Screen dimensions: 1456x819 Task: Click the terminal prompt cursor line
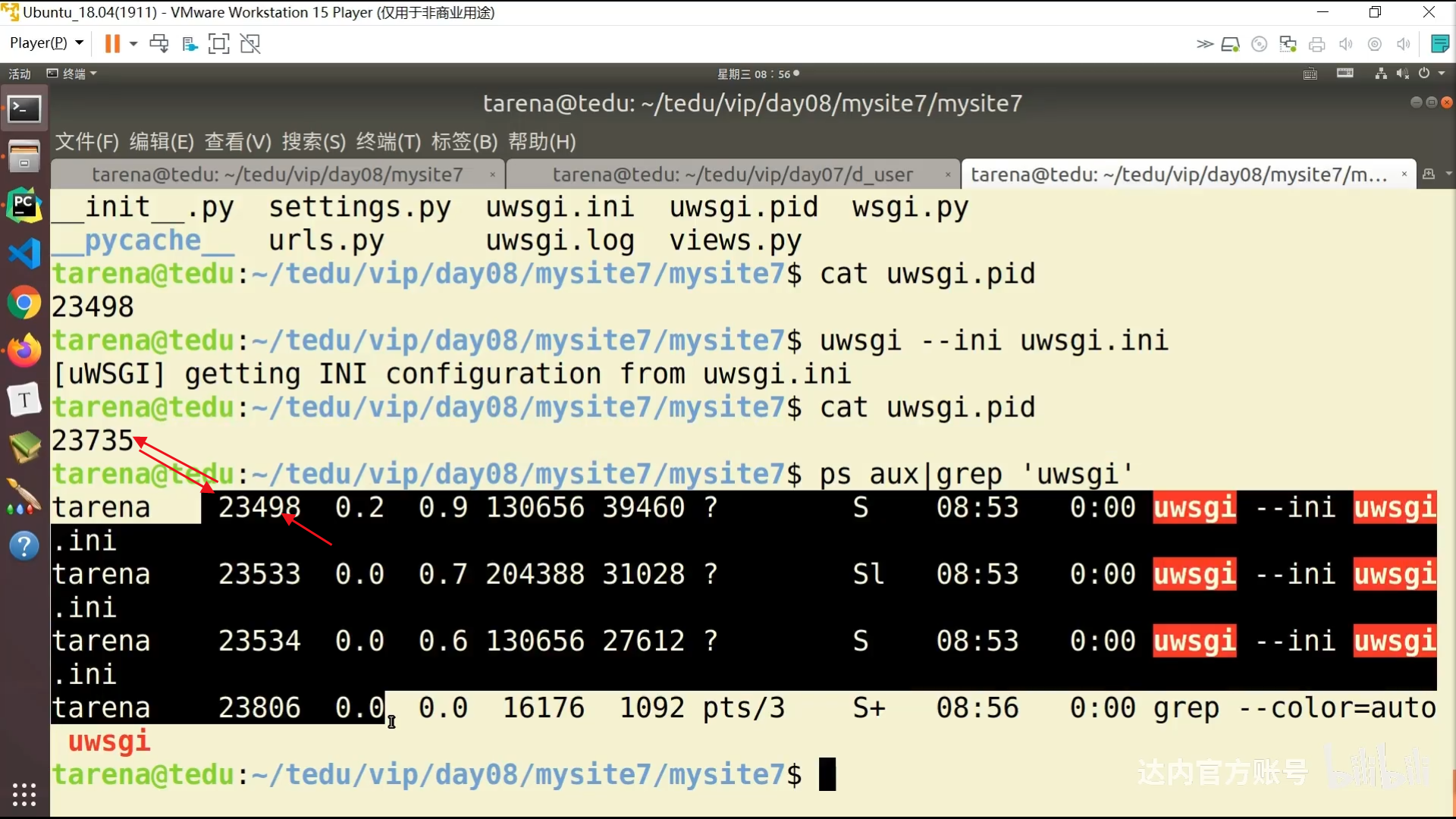(x=827, y=774)
